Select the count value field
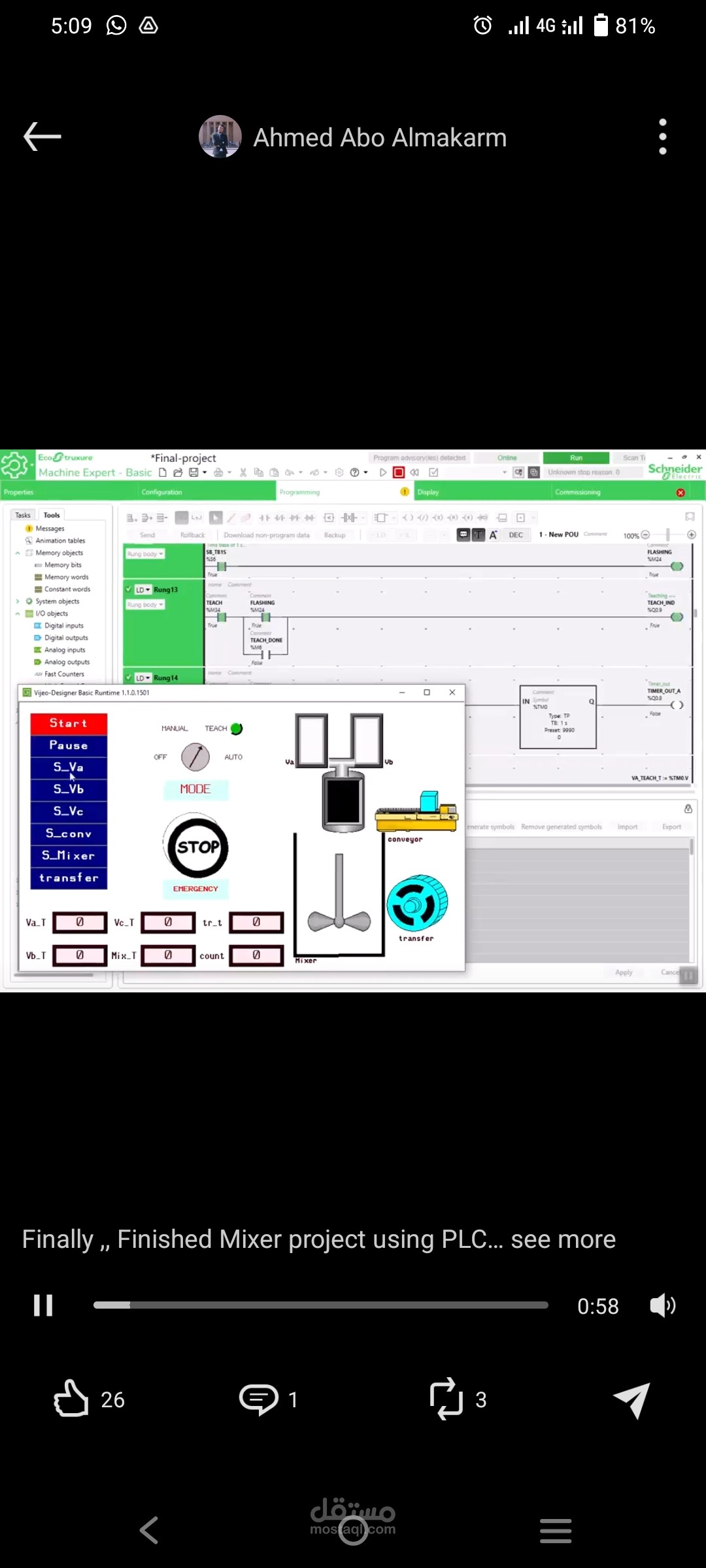The height and width of the screenshot is (1568, 706). tap(256, 955)
